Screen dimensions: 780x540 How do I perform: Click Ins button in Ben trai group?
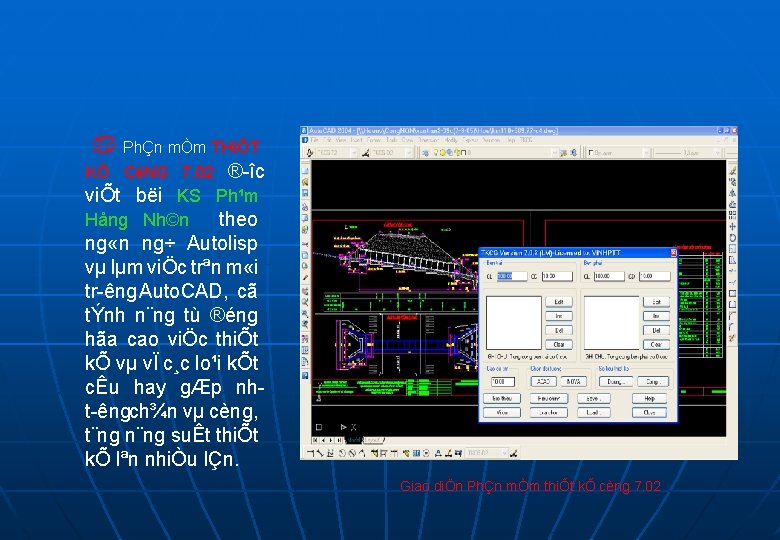(559, 316)
